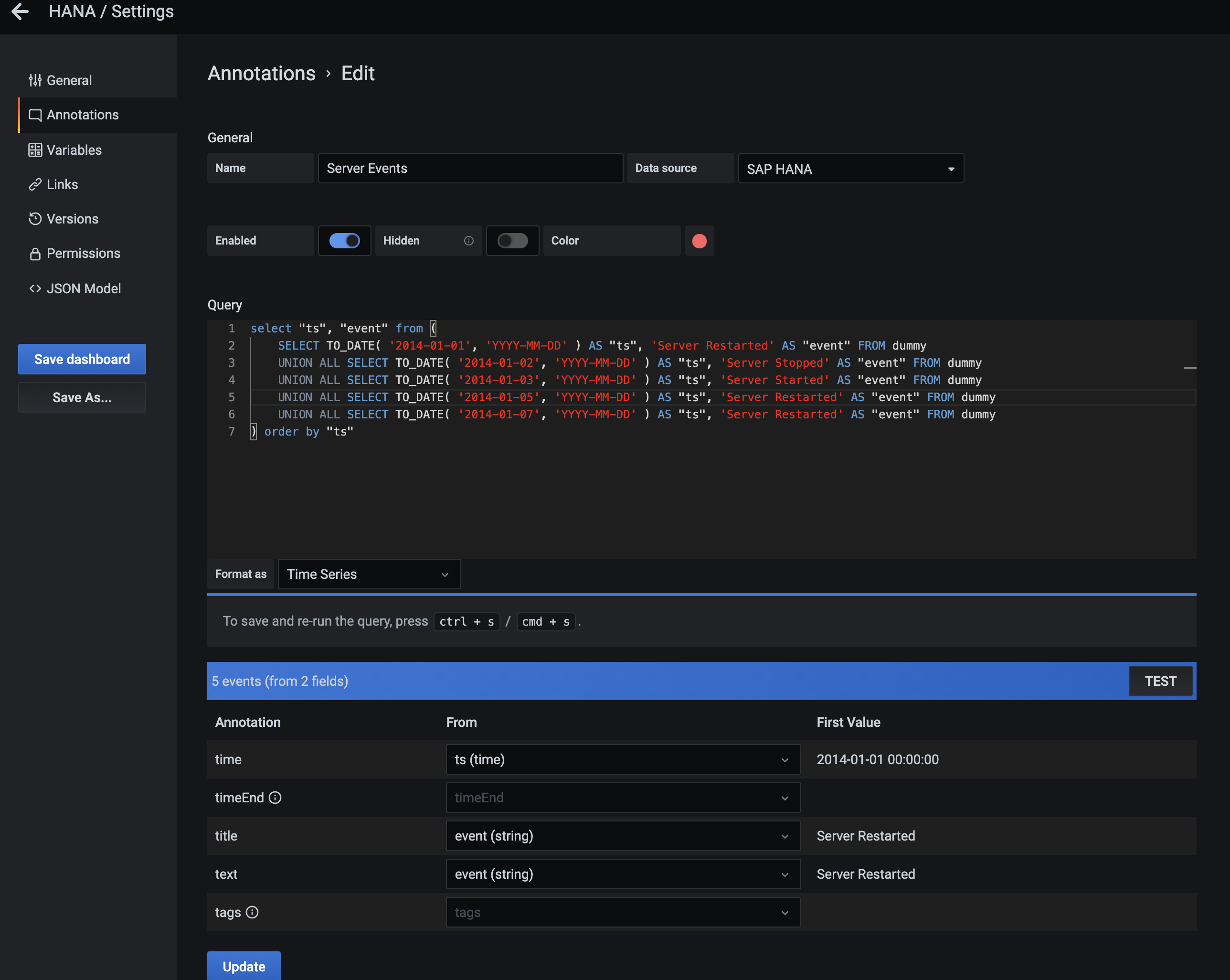Open the annotation Color picker swatch
The image size is (1230, 980).
(700, 241)
